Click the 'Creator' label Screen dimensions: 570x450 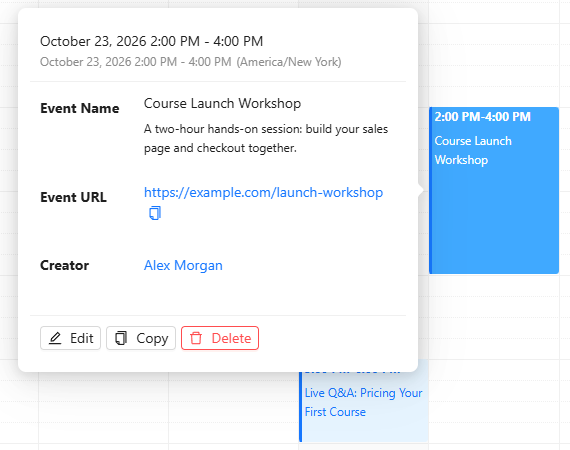tap(64, 265)
